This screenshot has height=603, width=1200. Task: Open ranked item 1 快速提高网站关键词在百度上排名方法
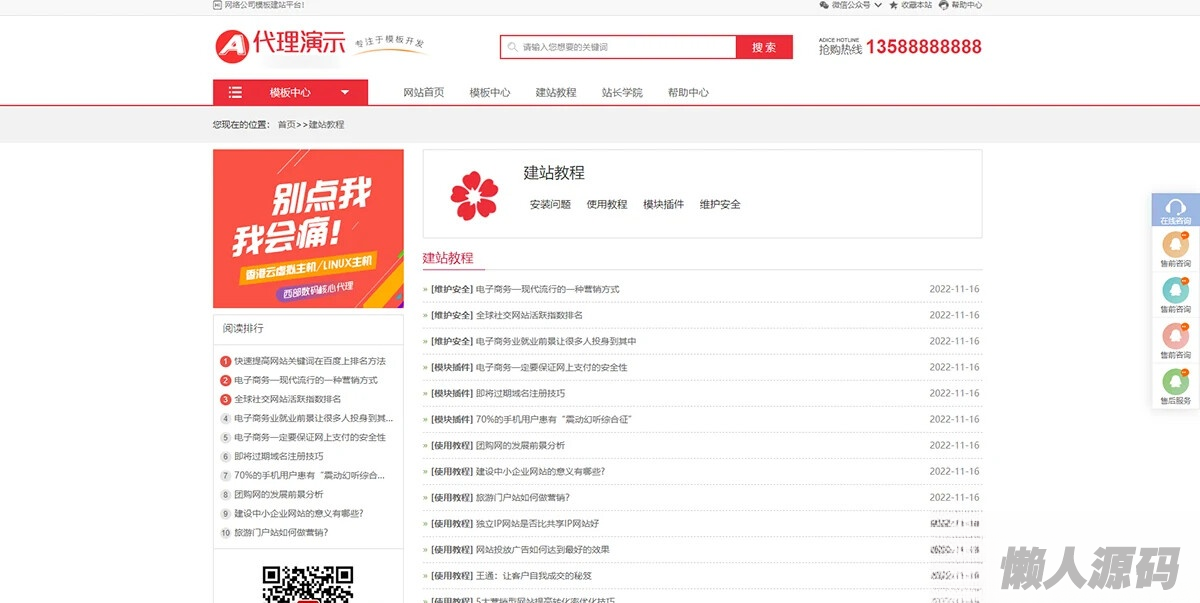[310, 361]
